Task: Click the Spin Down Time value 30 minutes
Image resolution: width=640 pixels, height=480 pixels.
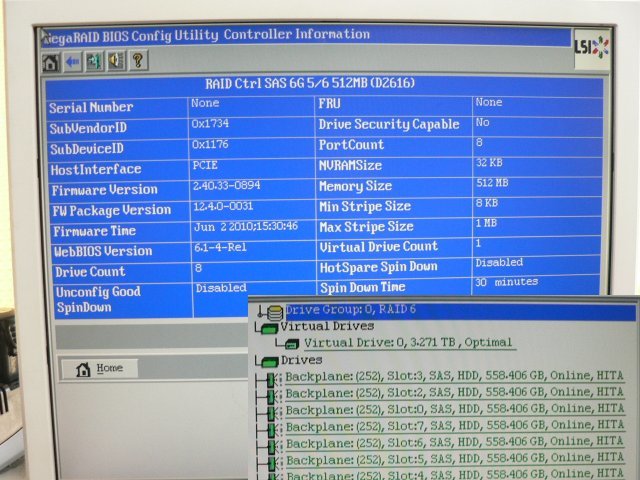Action: coord(507,282)
